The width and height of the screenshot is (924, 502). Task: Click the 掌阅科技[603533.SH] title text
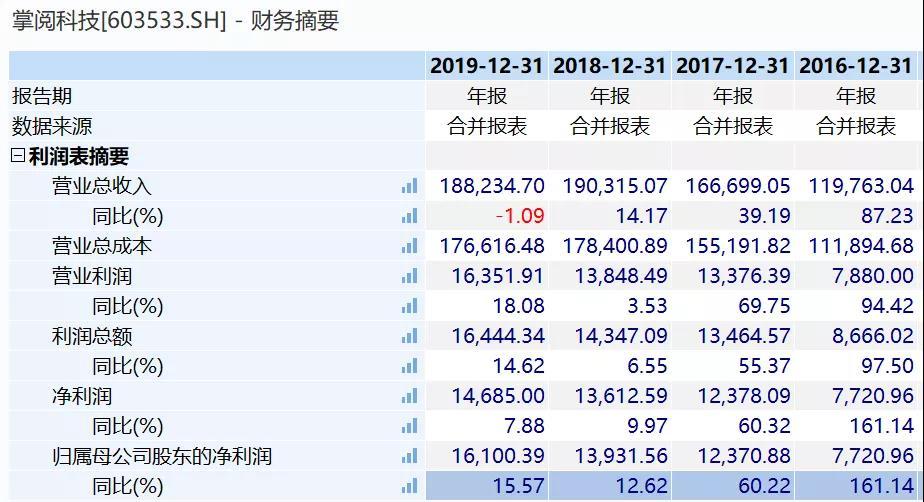[120, 20]
